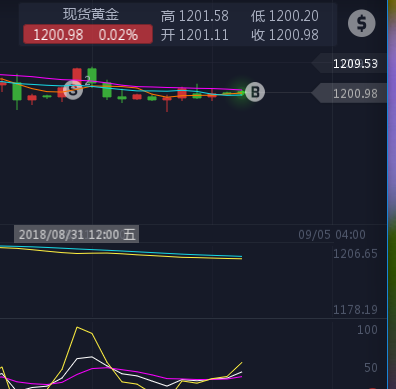Select the 现货黄金 instrument title
This screenshot has width=396, height=389.
tap(91, 14)
